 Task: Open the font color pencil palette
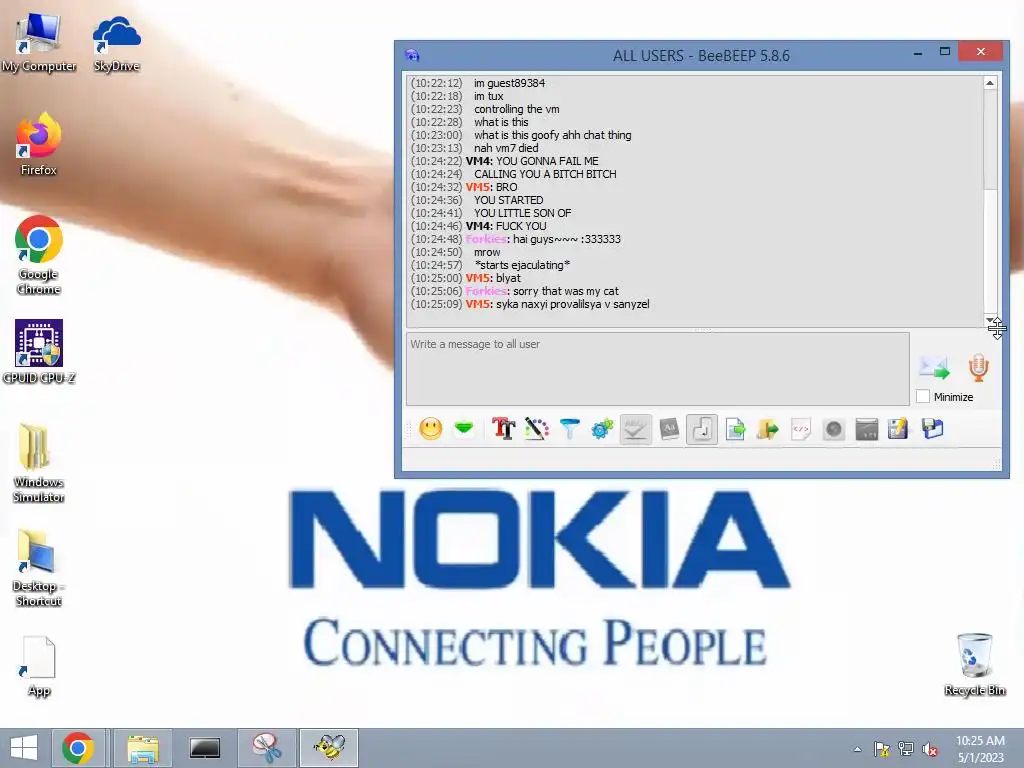click(x=537, y=429)
